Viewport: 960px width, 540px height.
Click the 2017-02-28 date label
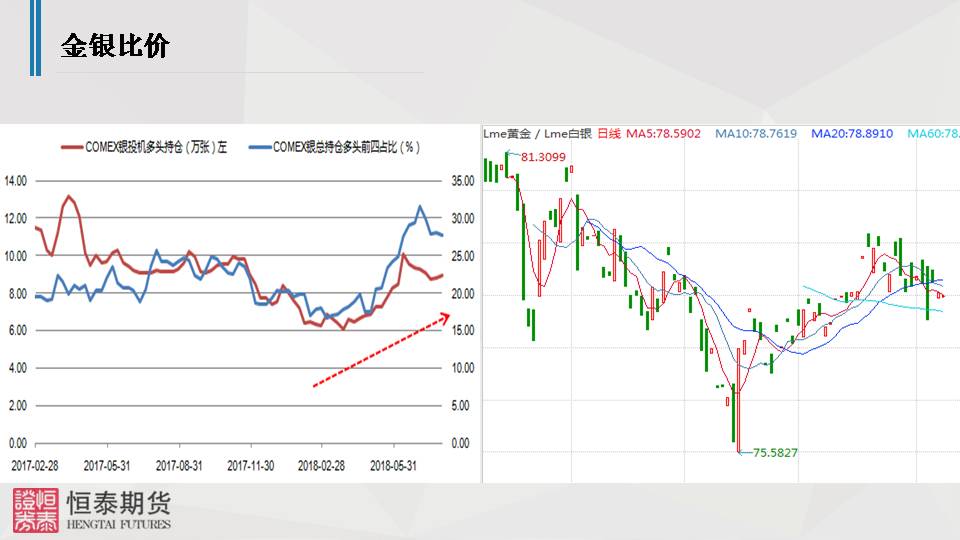click(x=35, y=466)
